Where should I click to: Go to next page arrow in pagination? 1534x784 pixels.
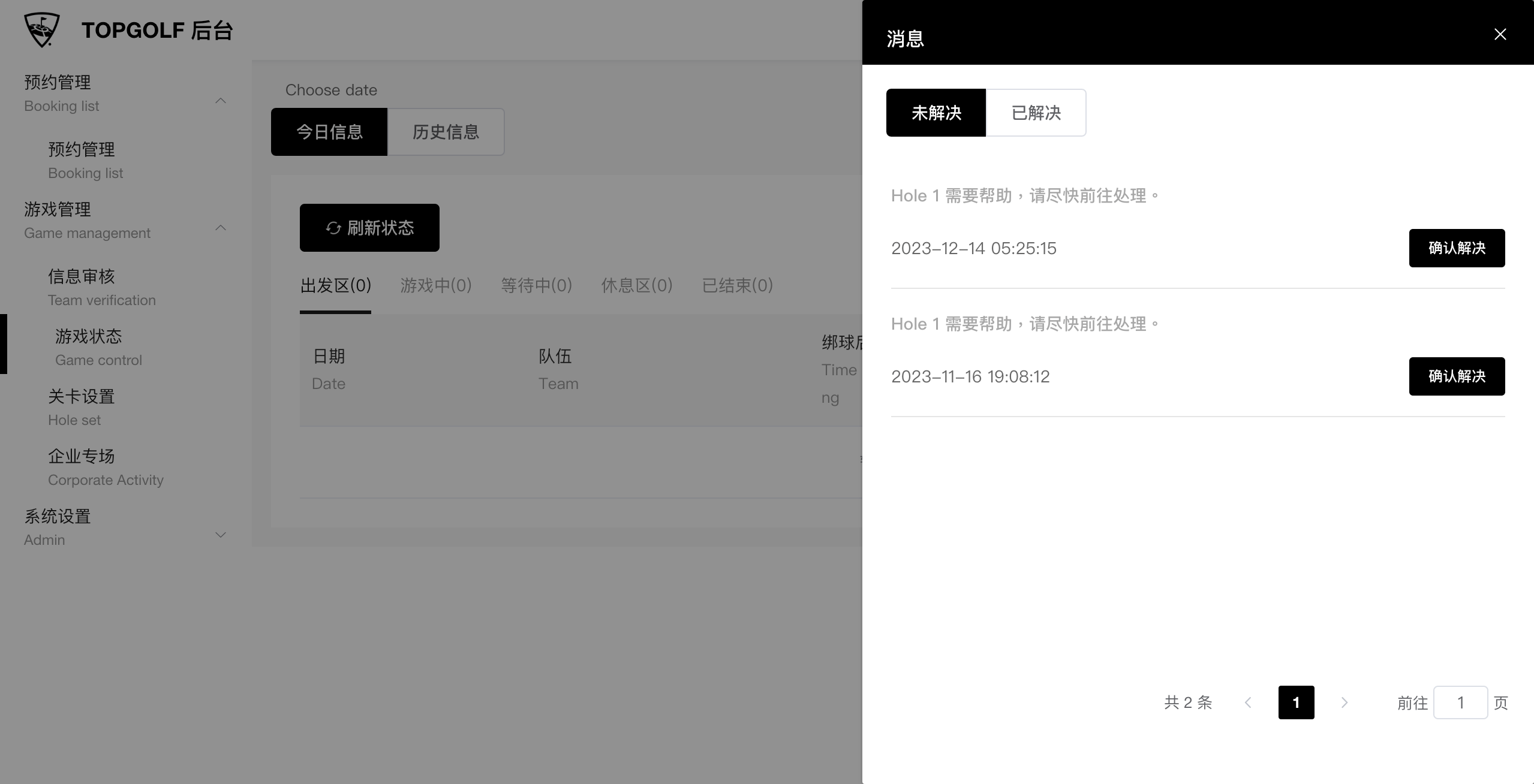[x=1344, y=702]
